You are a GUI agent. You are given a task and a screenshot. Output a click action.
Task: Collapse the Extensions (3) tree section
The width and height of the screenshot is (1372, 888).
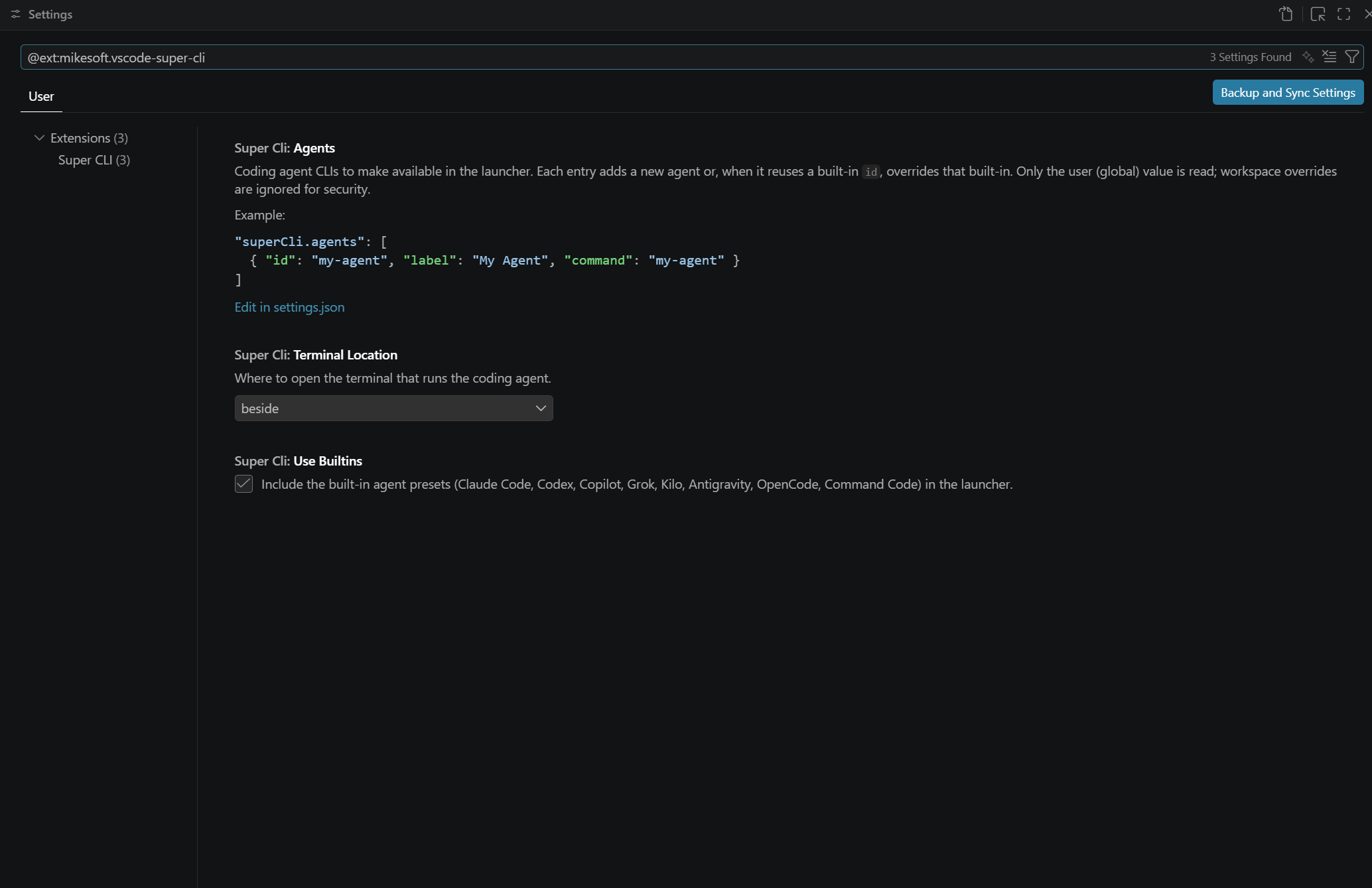tap(39, 138)
